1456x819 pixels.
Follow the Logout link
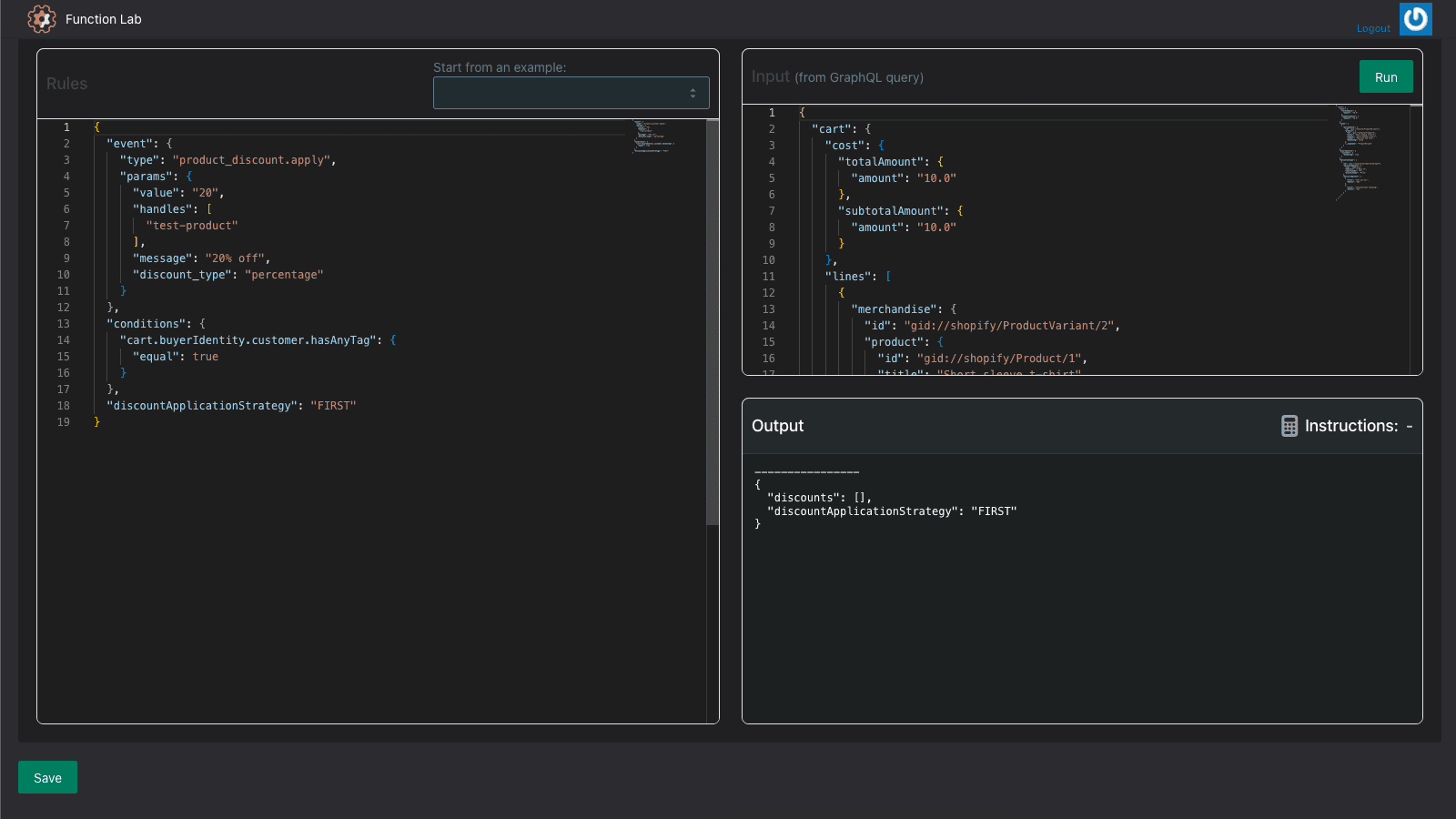1372,29
